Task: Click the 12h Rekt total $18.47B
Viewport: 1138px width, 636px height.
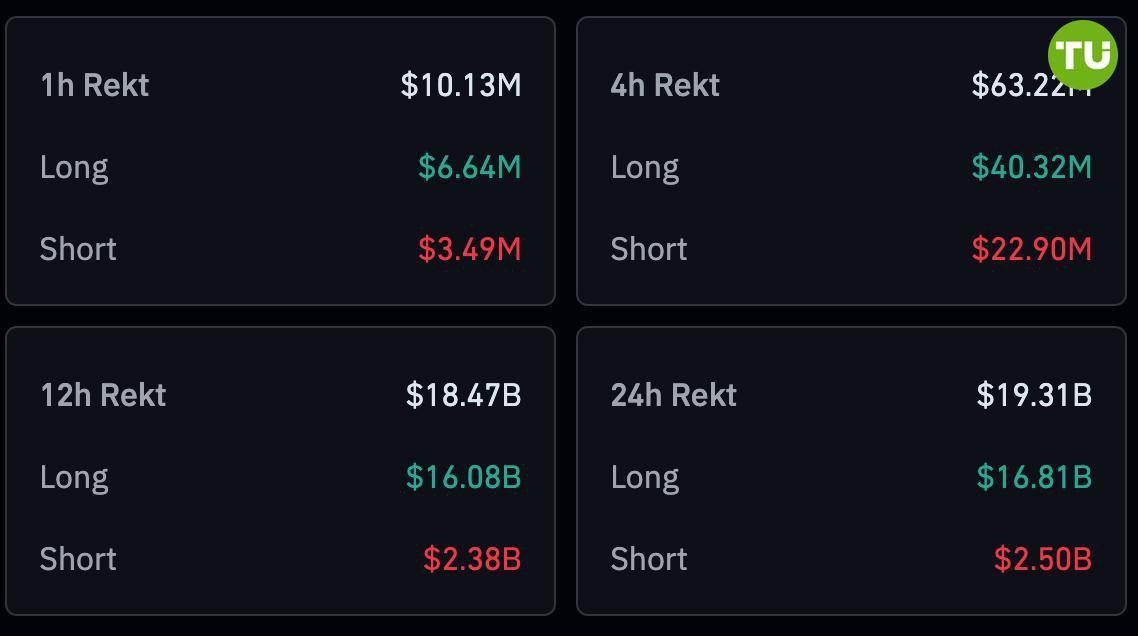Action: click(x=464, y=395)
